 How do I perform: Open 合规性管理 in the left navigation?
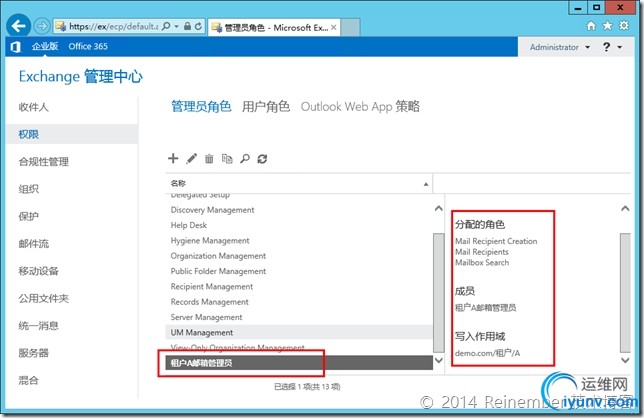44,162
